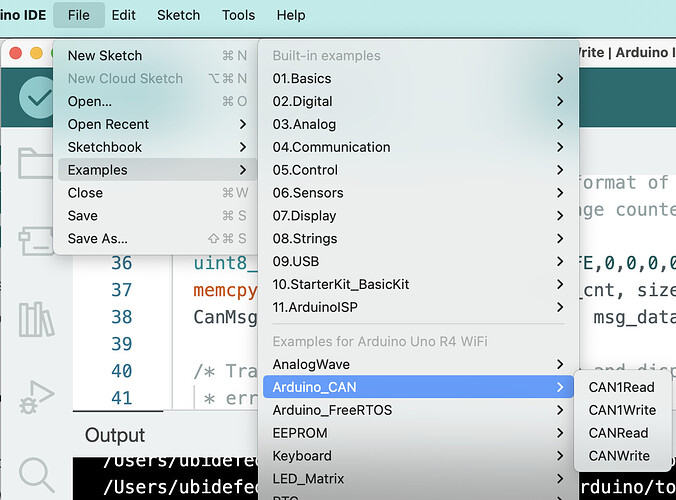Screen dimensions: 676x500
Task: Expand the 05.Control examples submenu
Action: (x=418, y=170)
